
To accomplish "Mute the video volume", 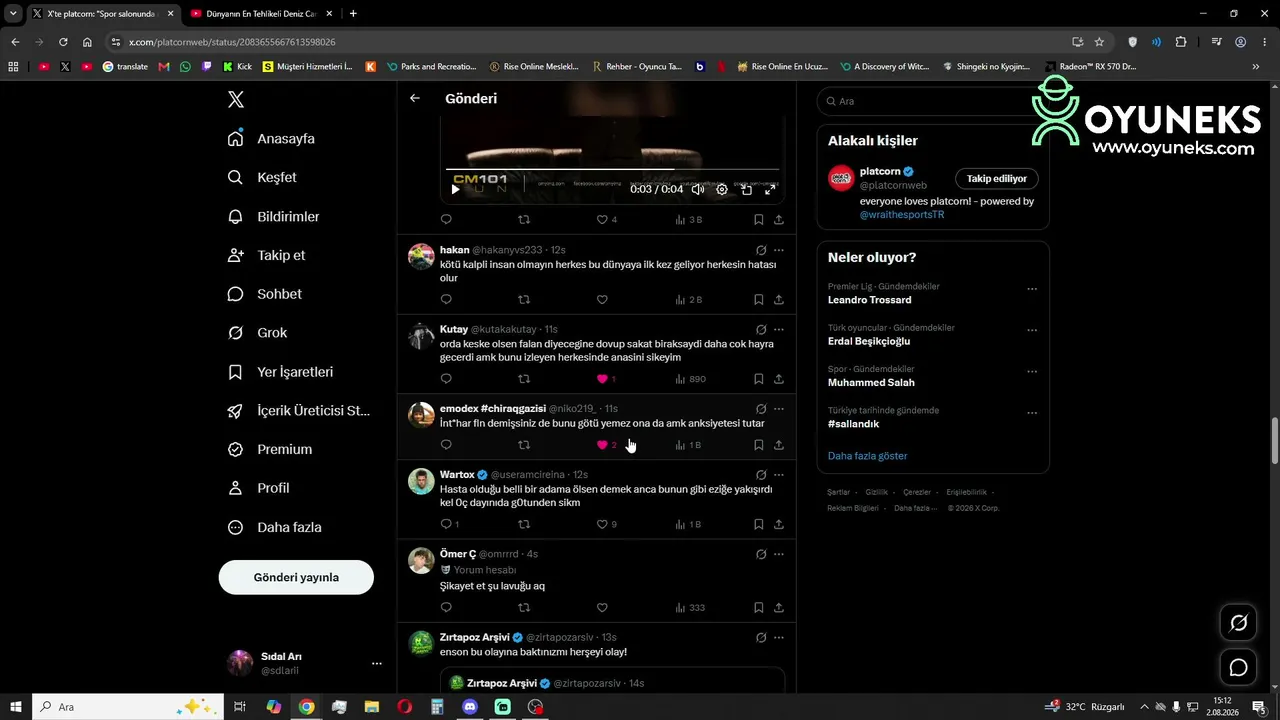I will click(698, 189).
